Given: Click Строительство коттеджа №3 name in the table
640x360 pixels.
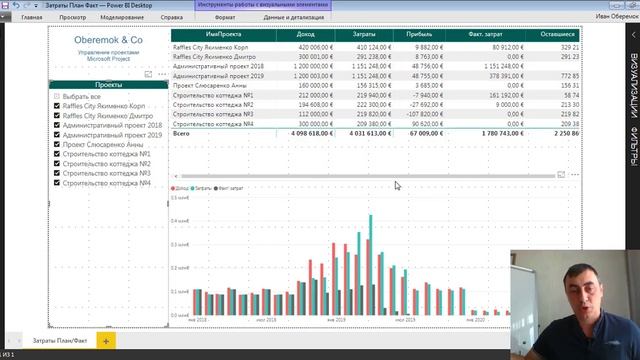Looking at the screenshot, I should click(213, 114).
